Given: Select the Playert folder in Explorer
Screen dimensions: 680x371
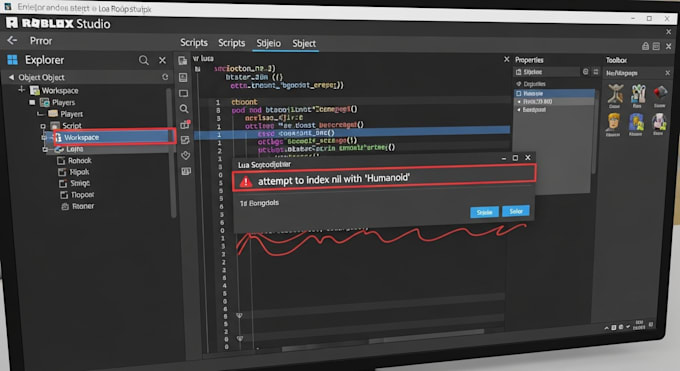Looking at the screenshot, I should click(x=72, y=114).
